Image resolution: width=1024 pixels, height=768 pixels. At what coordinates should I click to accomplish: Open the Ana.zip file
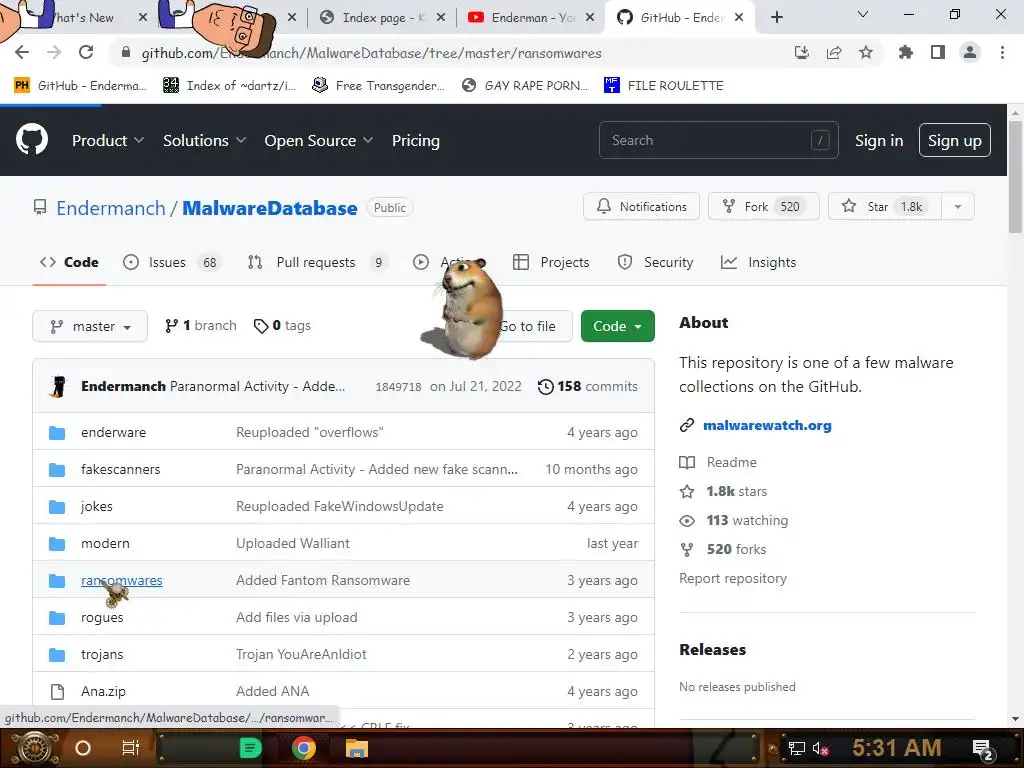(103, 691)
